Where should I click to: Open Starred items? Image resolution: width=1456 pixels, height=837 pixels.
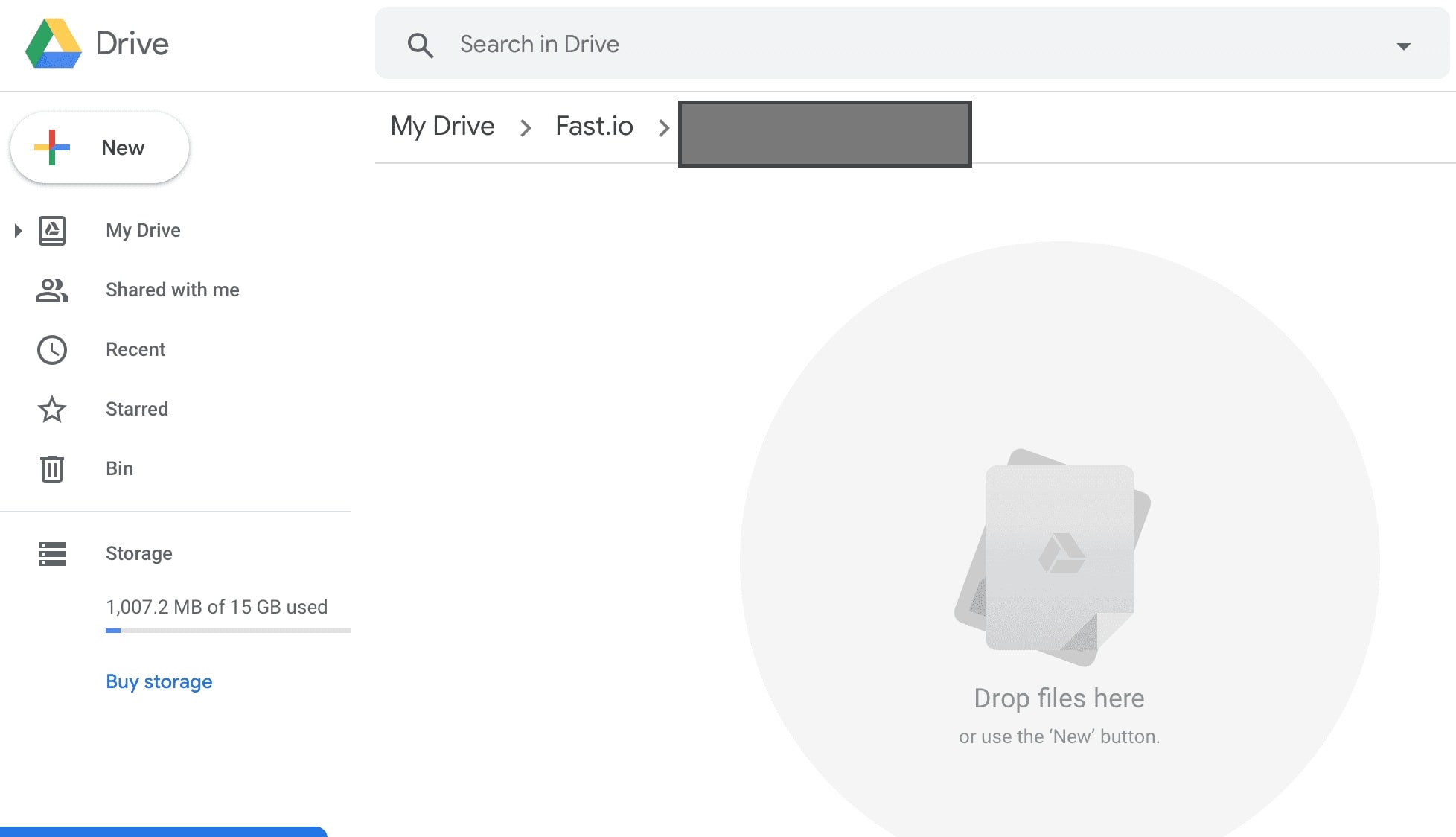click(137, 409)
